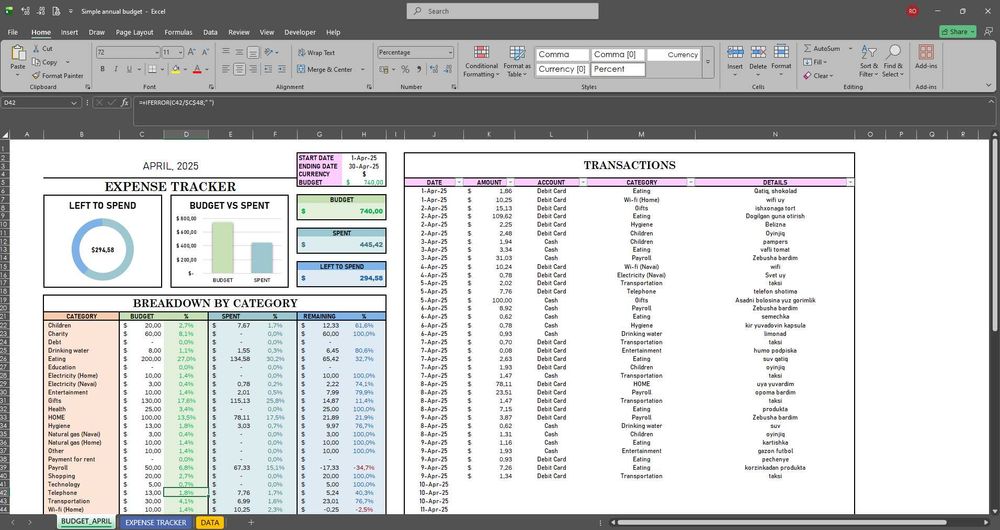Toggle Align Right alignment
Screen dimensions: 1000x530
click(253, 69)
